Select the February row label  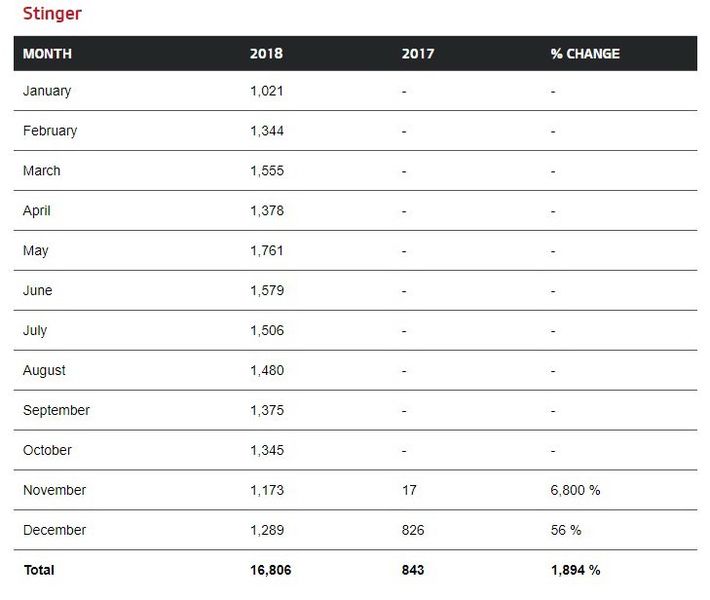pyautogui.click(x=50, y=131)
